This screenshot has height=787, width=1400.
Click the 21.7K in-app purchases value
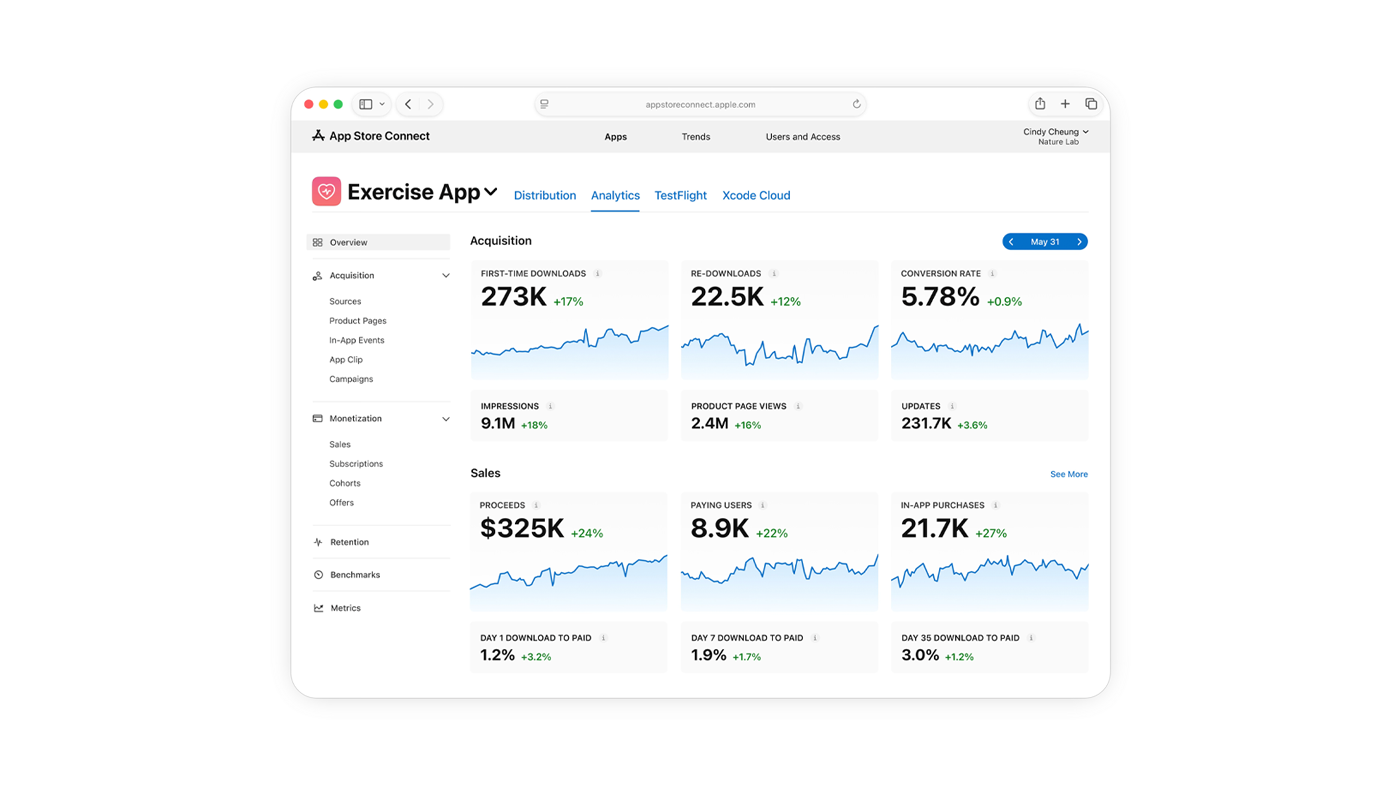click(935, 529)
